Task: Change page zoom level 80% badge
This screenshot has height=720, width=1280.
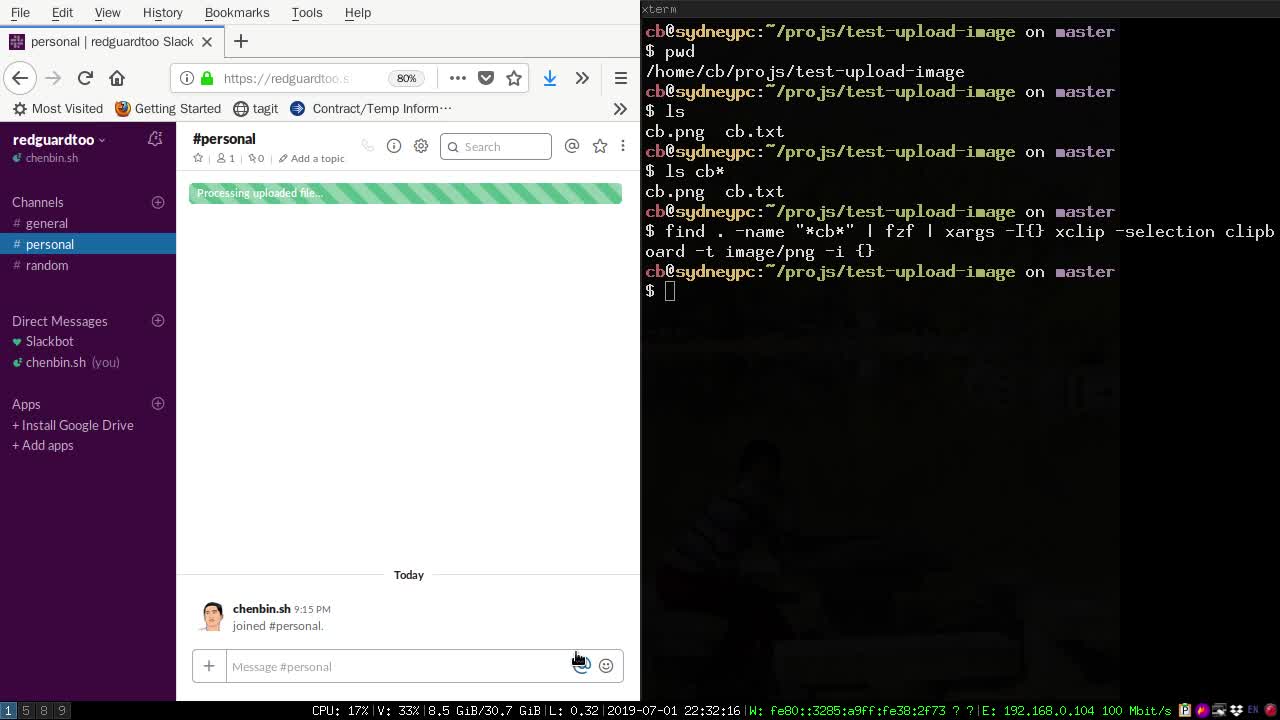Action: (406, 78)
